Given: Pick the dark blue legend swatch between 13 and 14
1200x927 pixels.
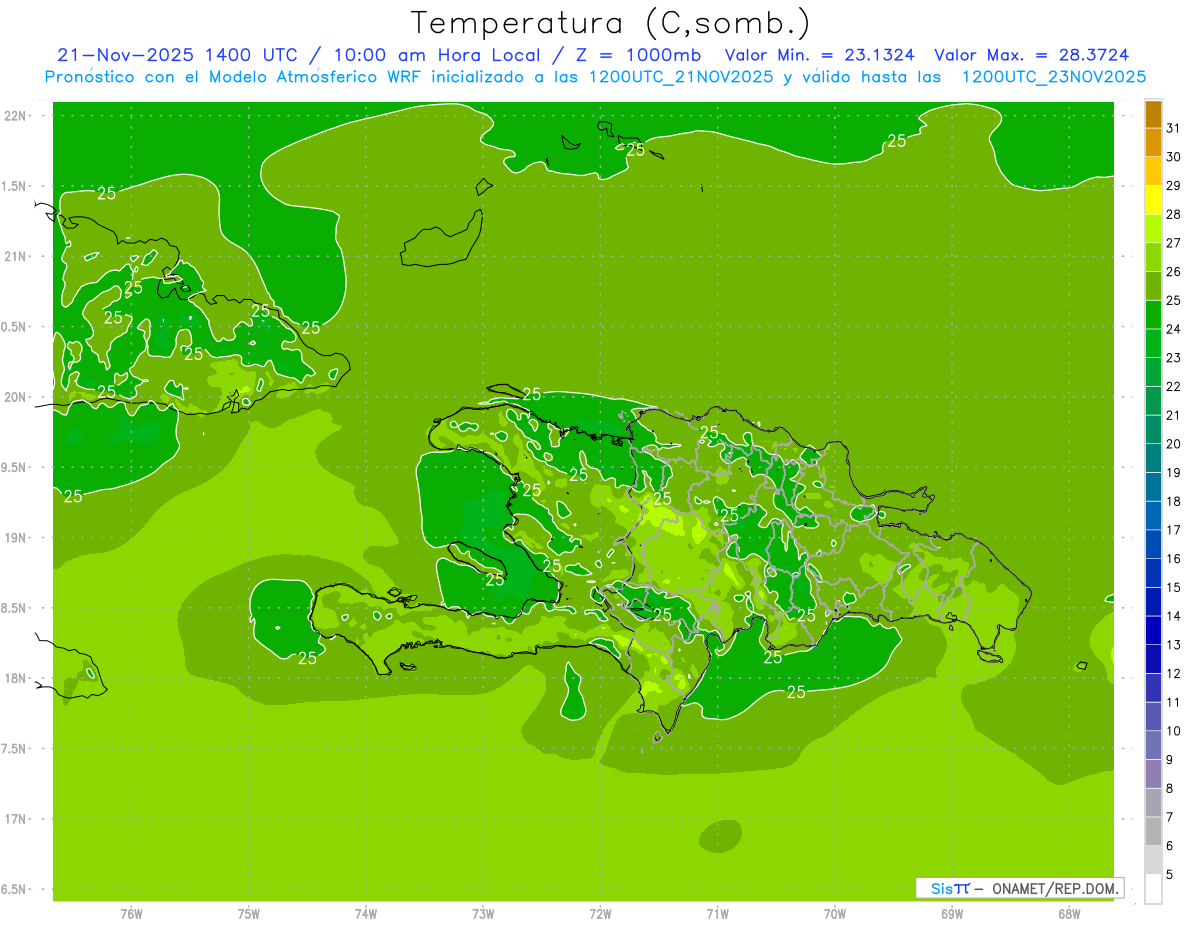Looking at the screenshot, I should pyautogui.click(x=1153, y=630).
